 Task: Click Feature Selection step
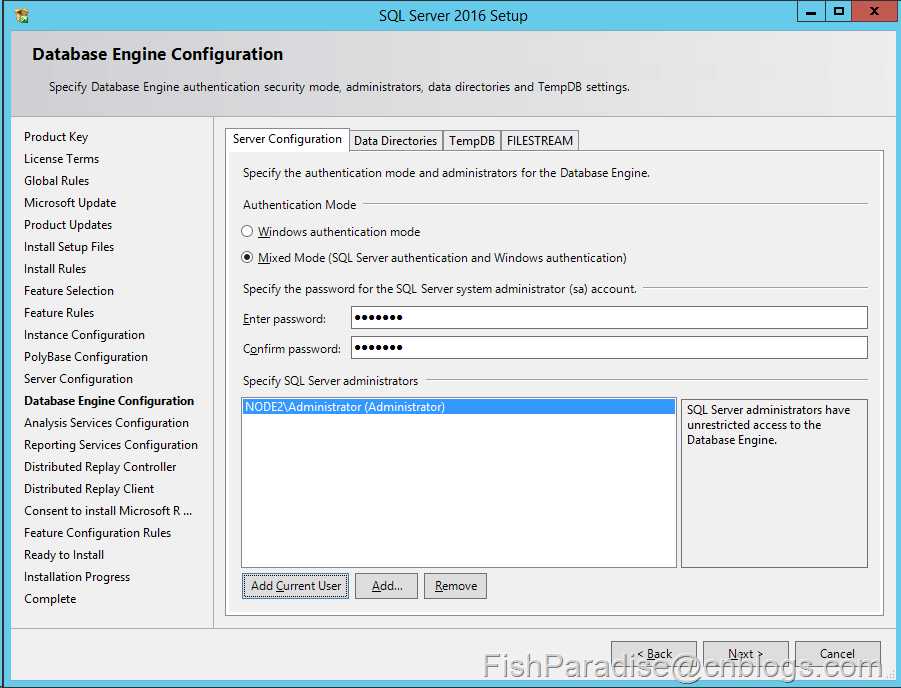coord(69,291)
